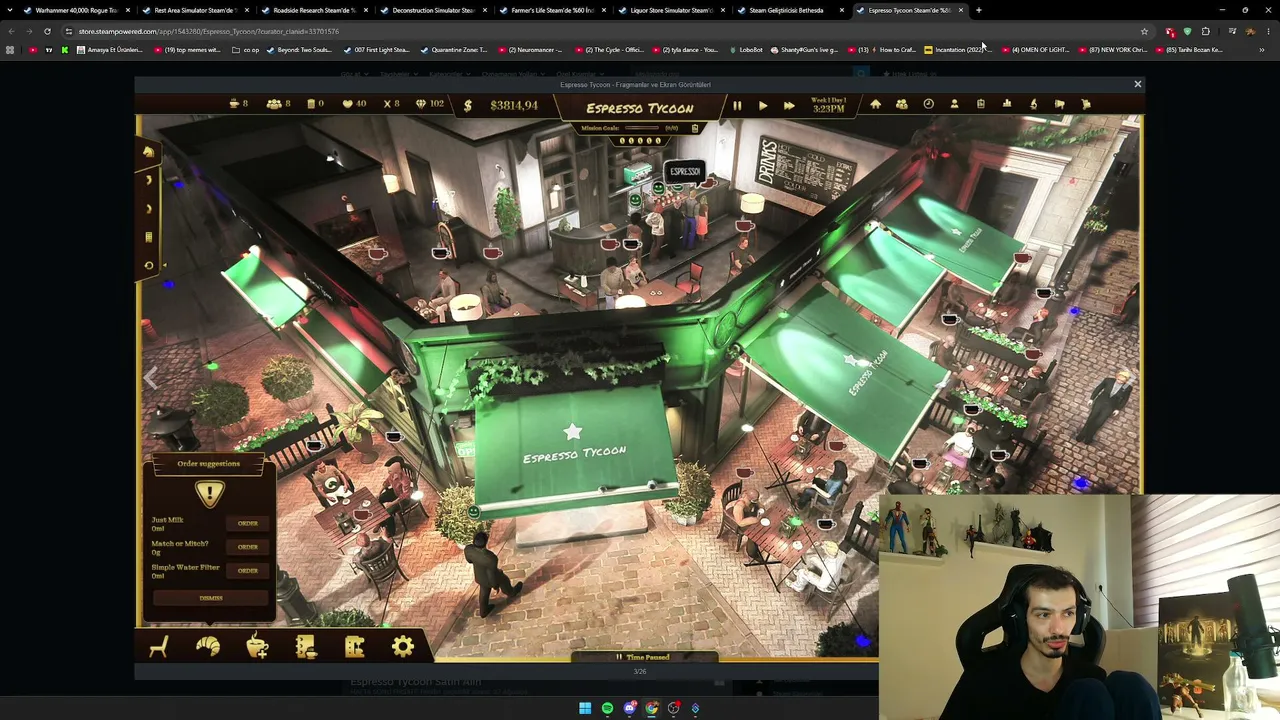Order Simple Water Filter suggestion
The height and width of the screenshot is (720, 1280).
click(x=248, y=570)
